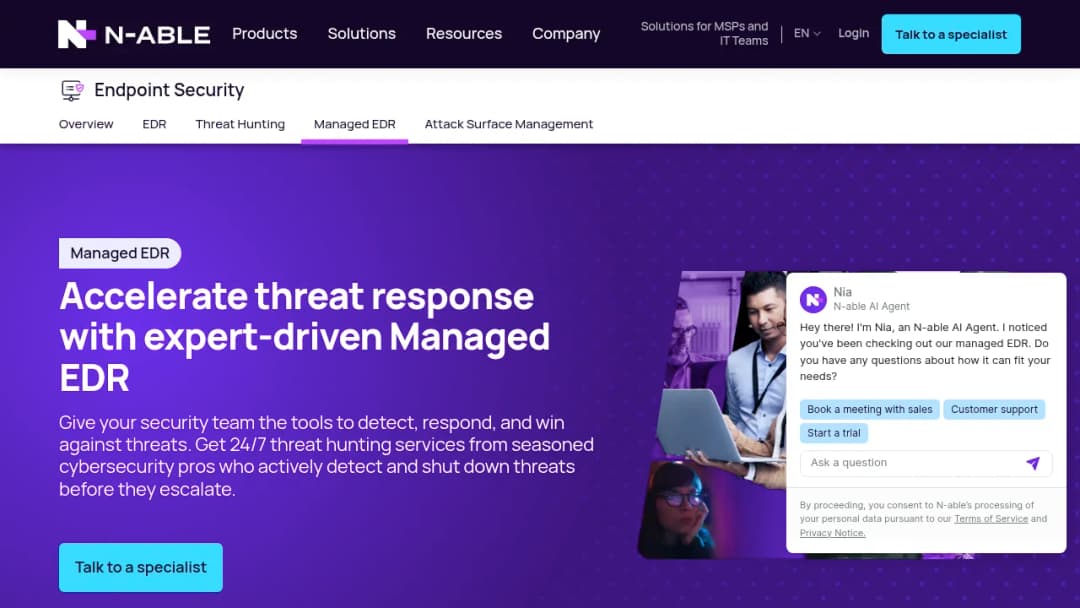Open the Privacy Notice link
This screenshot has width=1080, height=608.
pyautogui.click(x=832, y=533)
